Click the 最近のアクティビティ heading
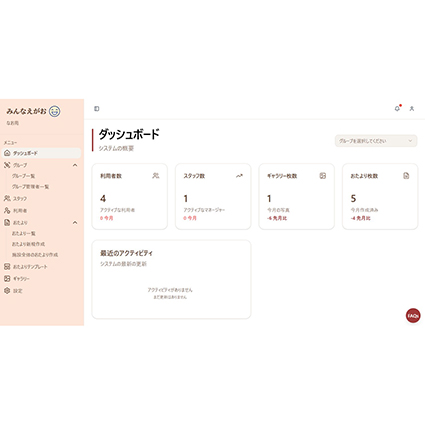Viewport: 425px width, 425px height. pyautogui.click(x=126, y=253)
